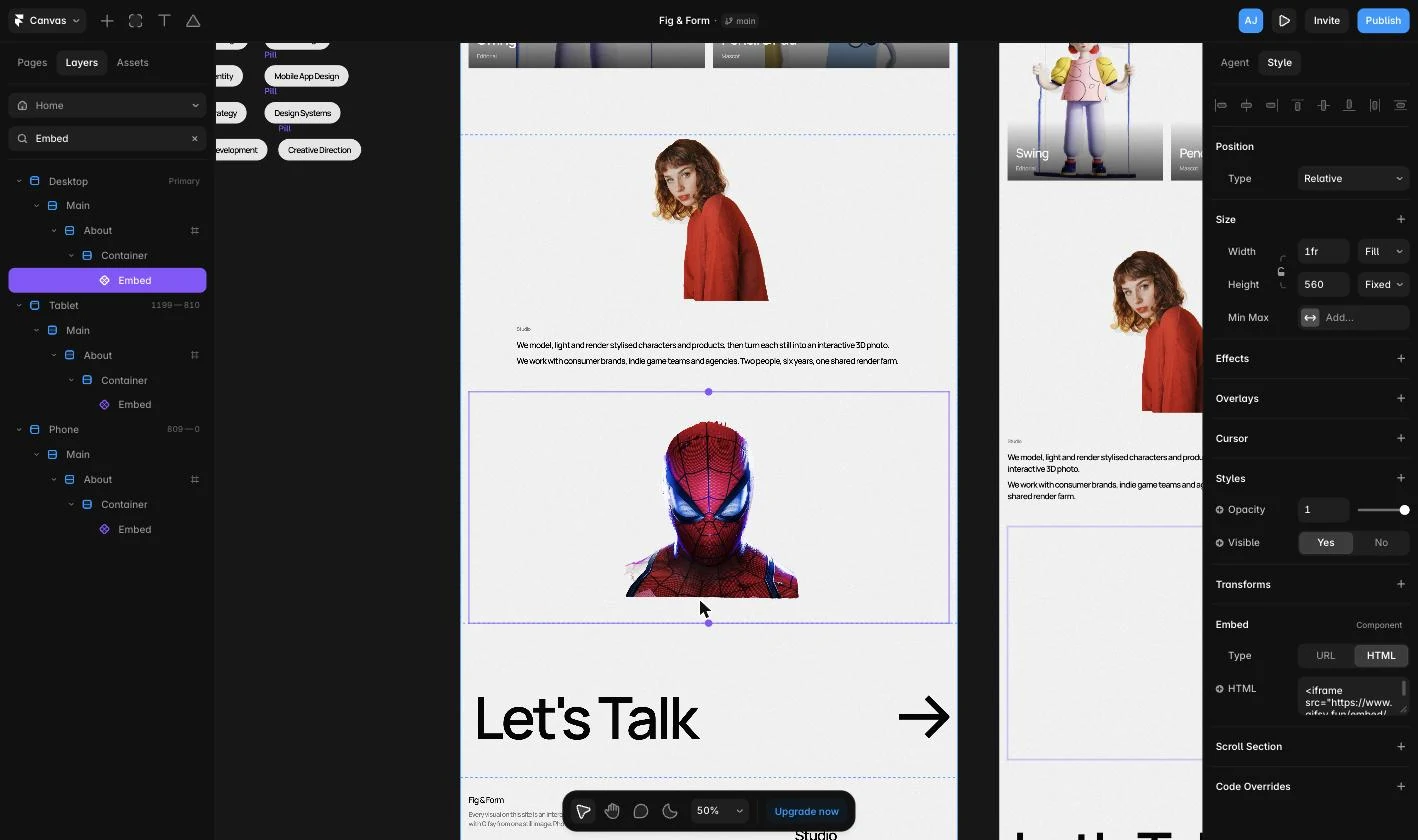Select the triangle Vector tool in top bar

(193, 20)
